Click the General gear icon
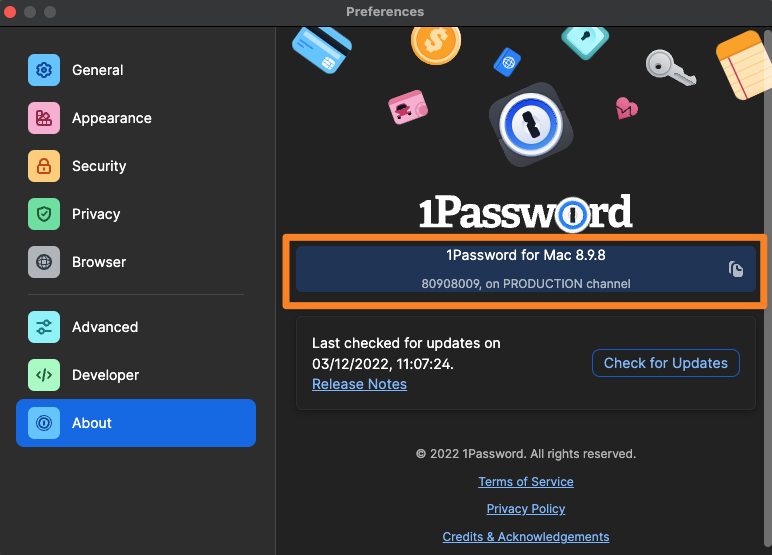This screenshot has height=555, width=772. tap(44, 70)
